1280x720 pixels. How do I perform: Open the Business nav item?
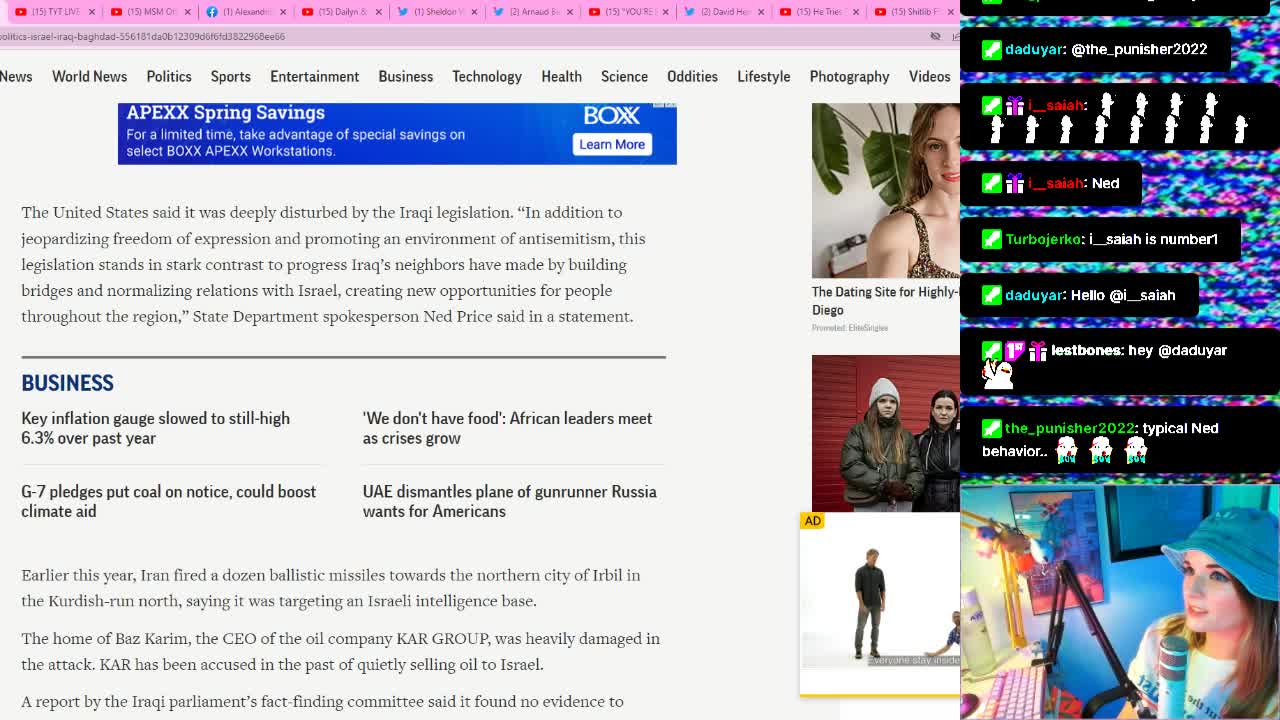pos(405,76)
